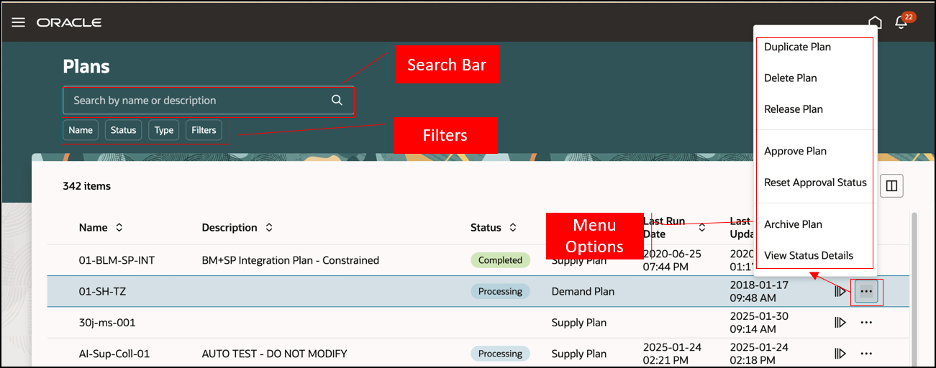The width and height of the screenshot is (936, 368).
Task: Open the notifications bell
Action: pos(901,23)
